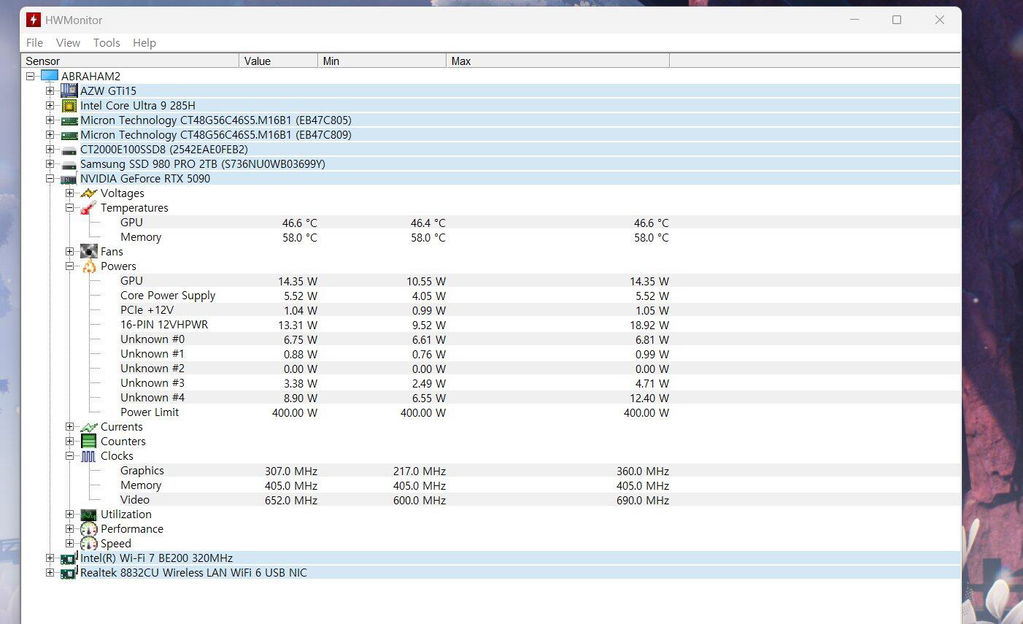The width and height of the screenshot is (1023, 624).
Task: Click the 58.0 °C Memory temperature value
Action: coord(299,238)
